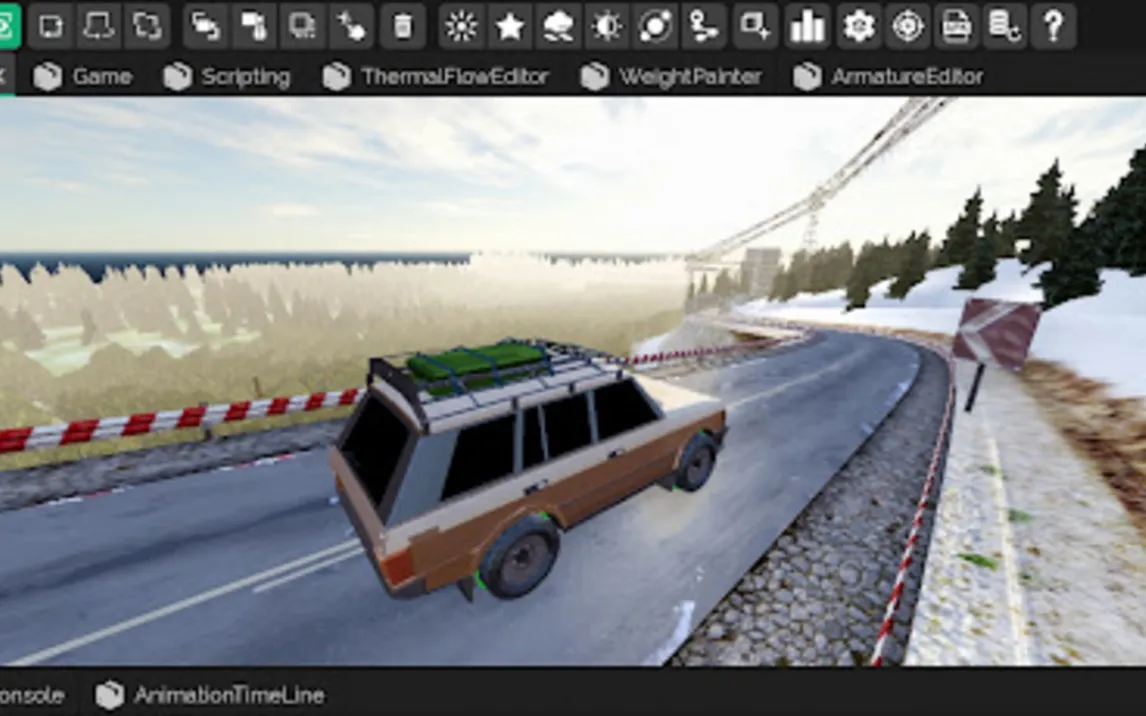Open the AnimationTimeLine bottom panel tab
Image resolution: width=1146 pixels, height=716 pixels.
tap(210, 695)
